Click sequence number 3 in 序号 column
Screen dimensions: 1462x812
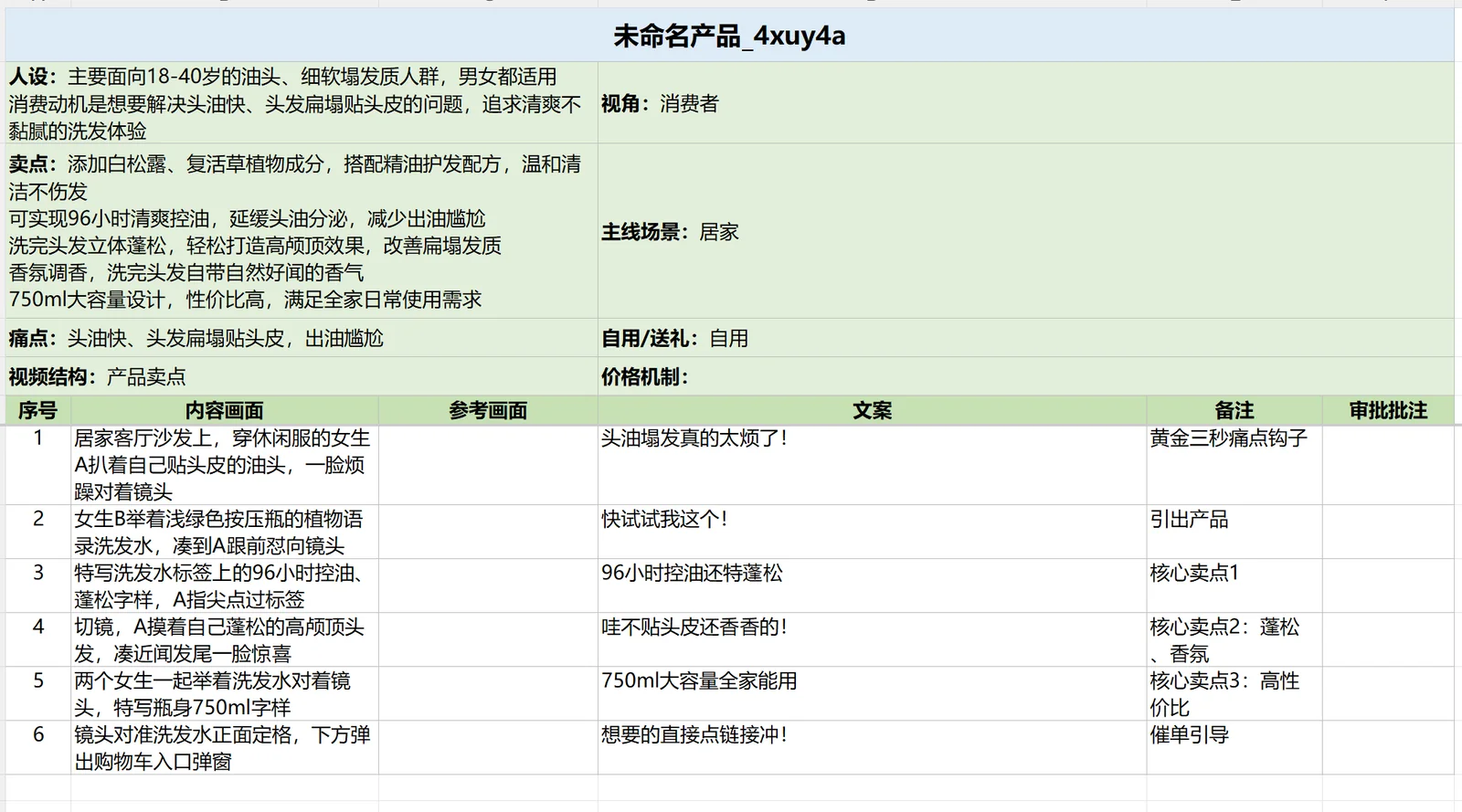(37, 585)
